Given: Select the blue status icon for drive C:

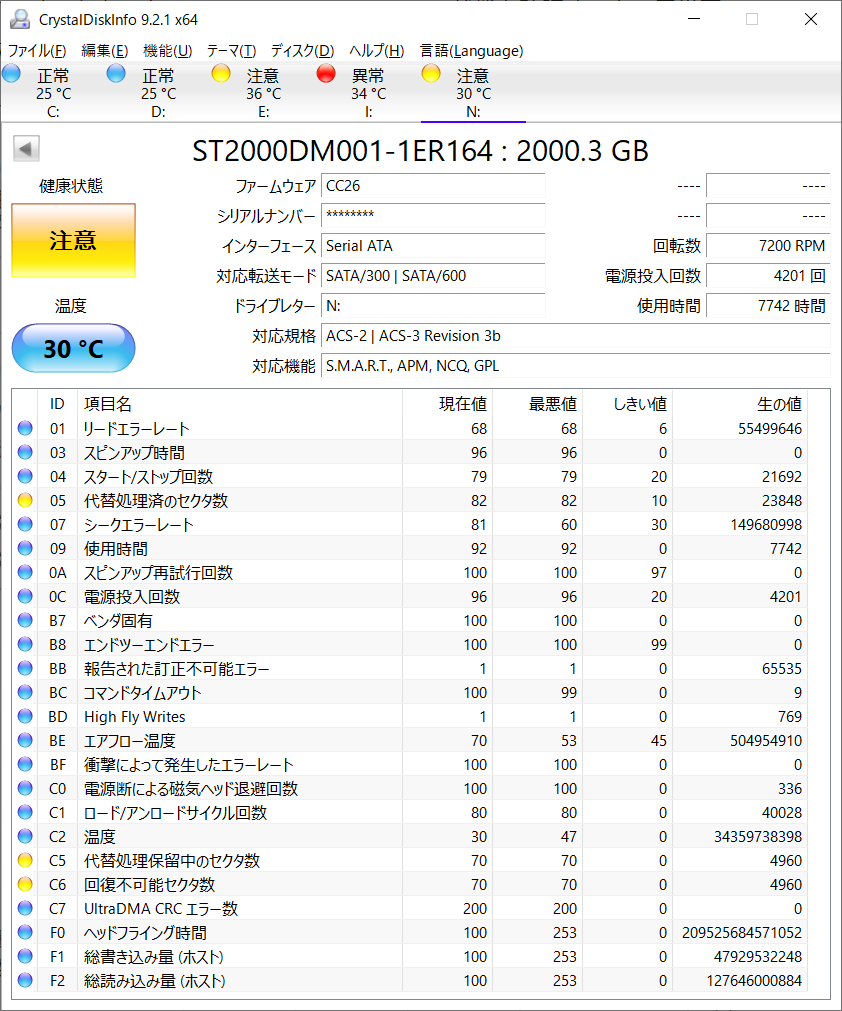Looking at the screenshot, I should (12, 74).
